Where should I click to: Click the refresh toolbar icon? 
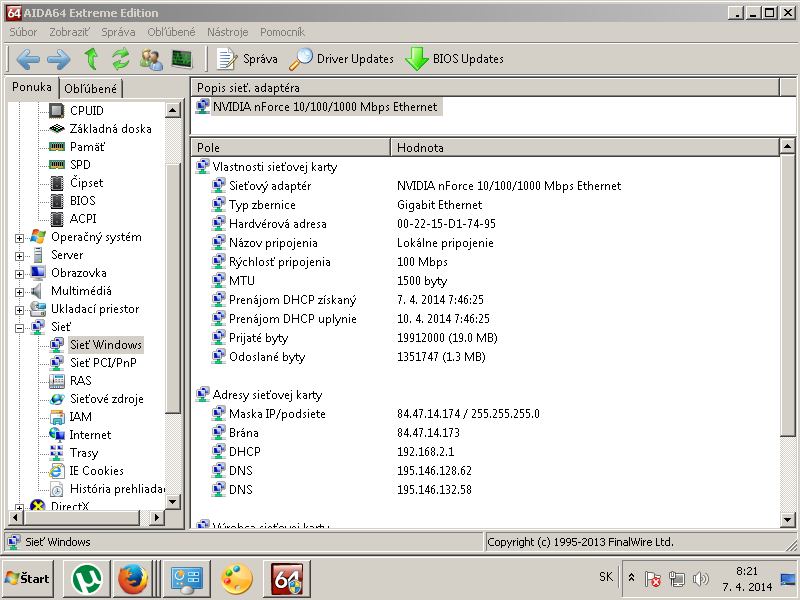click(121, 59)
